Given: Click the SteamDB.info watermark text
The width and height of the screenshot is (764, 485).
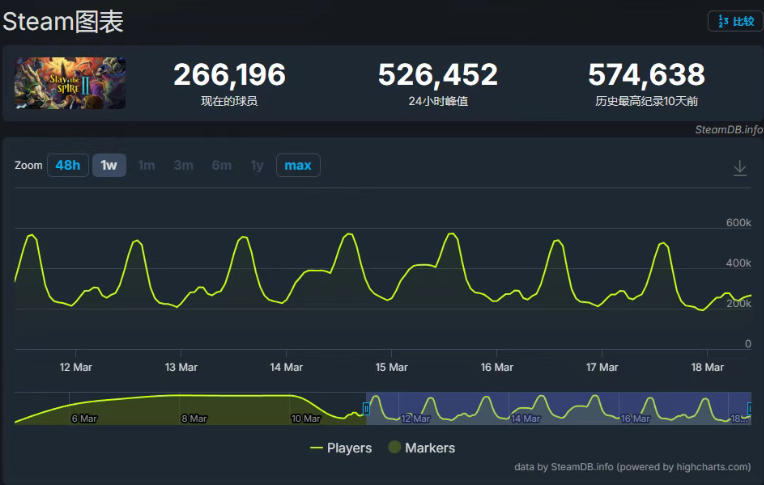Looking at the screenshot, I should 728,129.
